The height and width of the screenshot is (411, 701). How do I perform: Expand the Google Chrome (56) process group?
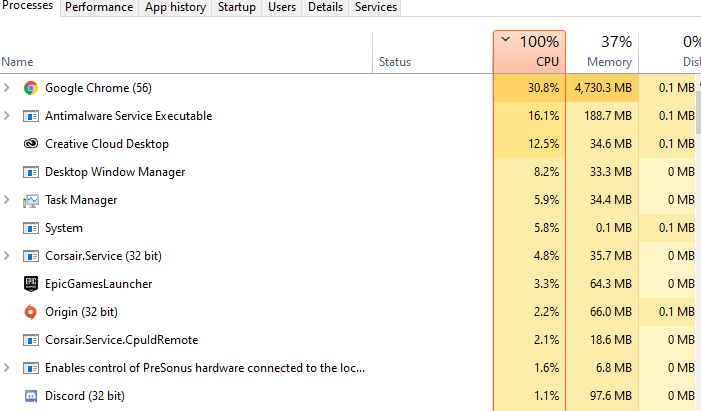pos(7,88)
